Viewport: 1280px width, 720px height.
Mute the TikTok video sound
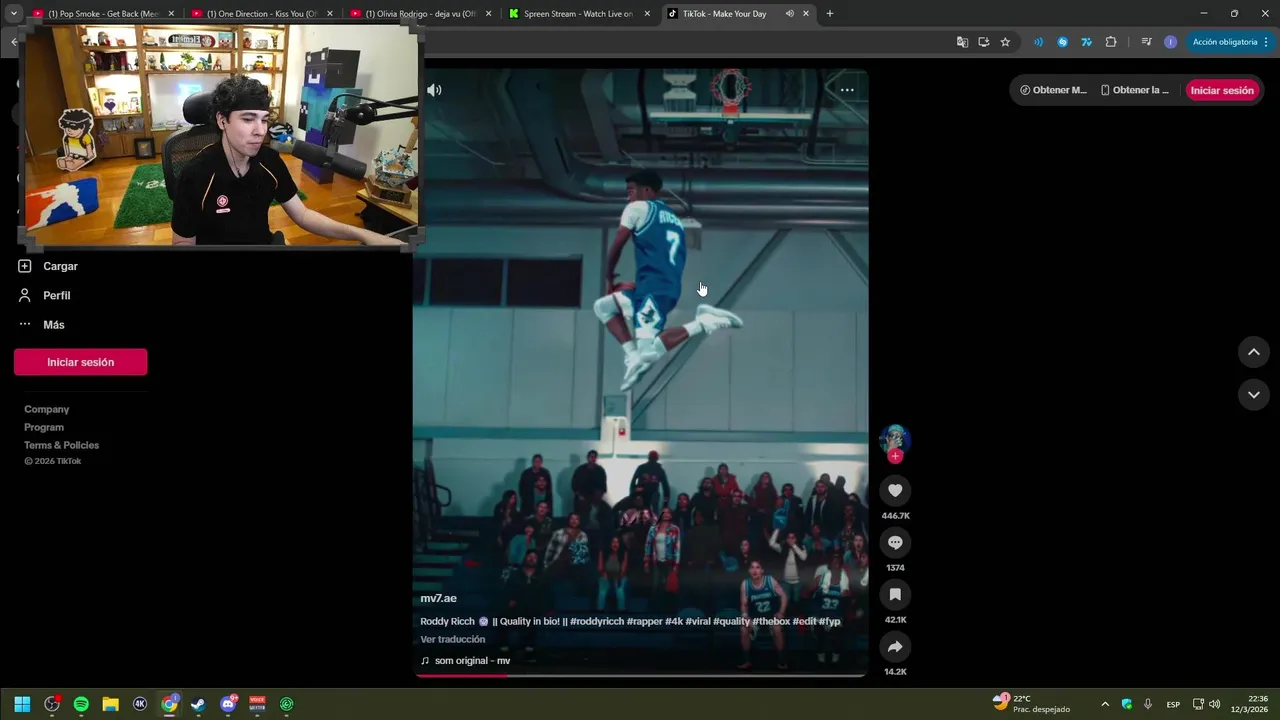[434, 90]
